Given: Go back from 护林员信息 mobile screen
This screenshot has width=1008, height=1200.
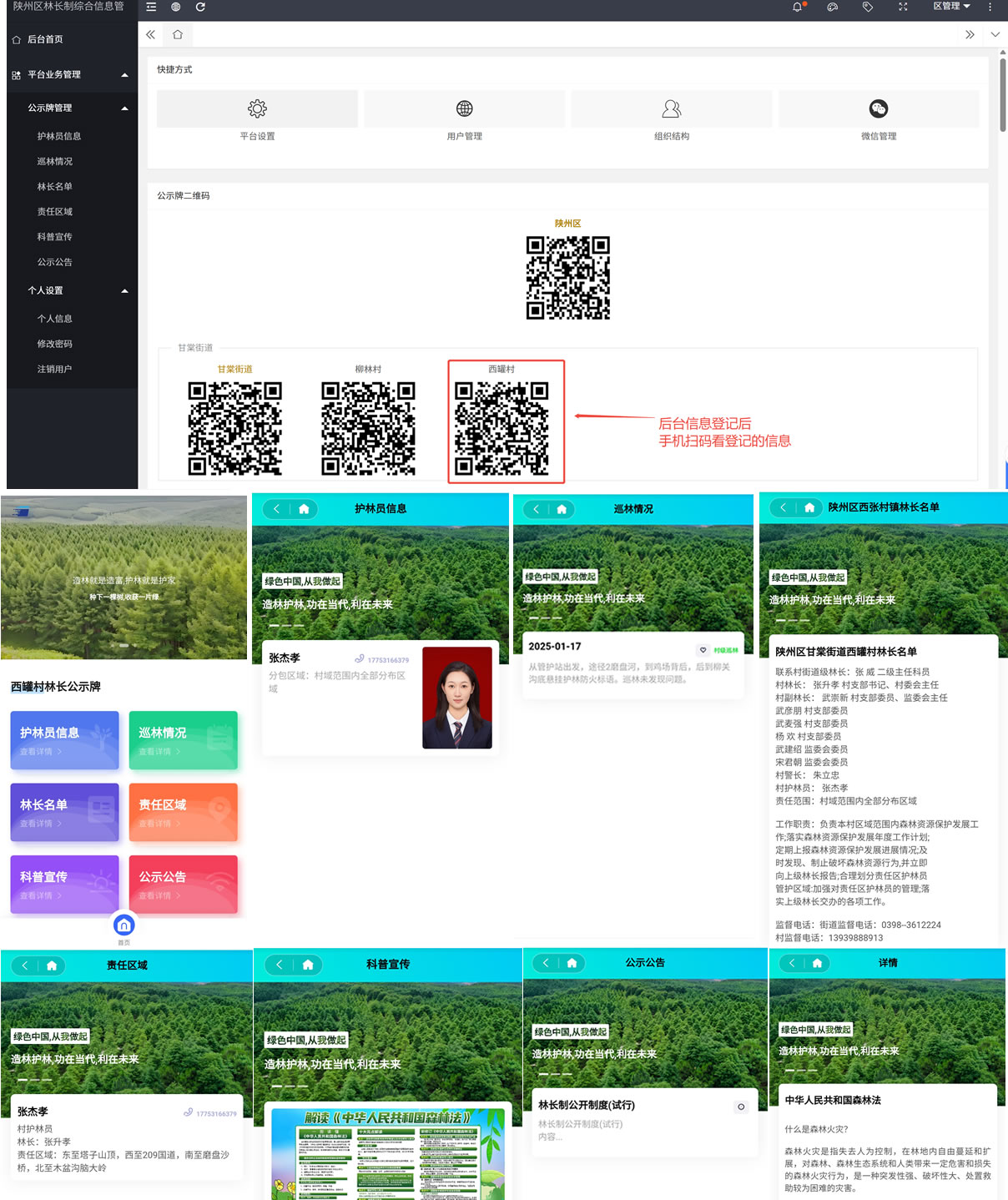Looking at the screenshot, I should (x=277, y=508).
